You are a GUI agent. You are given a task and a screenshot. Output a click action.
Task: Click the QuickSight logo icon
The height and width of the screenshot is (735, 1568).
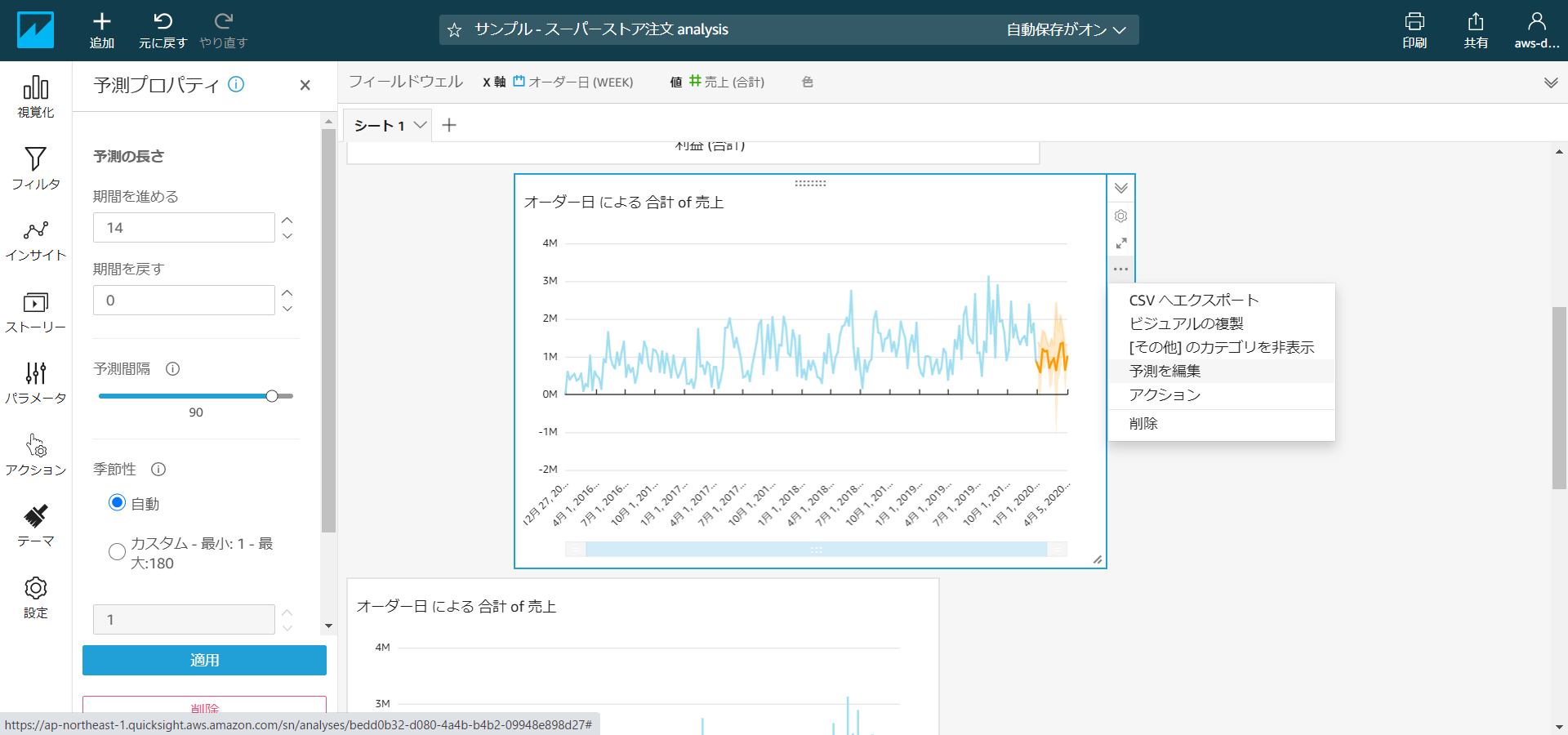click(35, 30)
